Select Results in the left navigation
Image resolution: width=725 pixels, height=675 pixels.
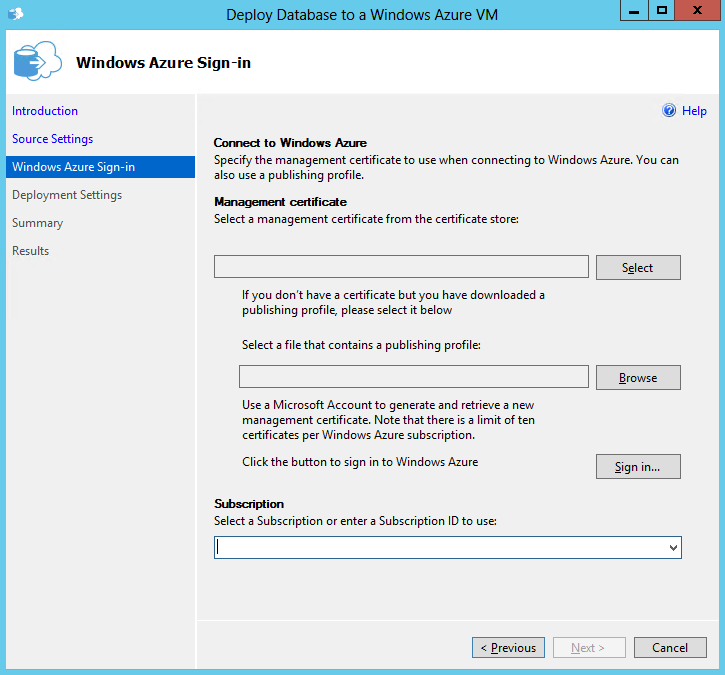point(30,251)
